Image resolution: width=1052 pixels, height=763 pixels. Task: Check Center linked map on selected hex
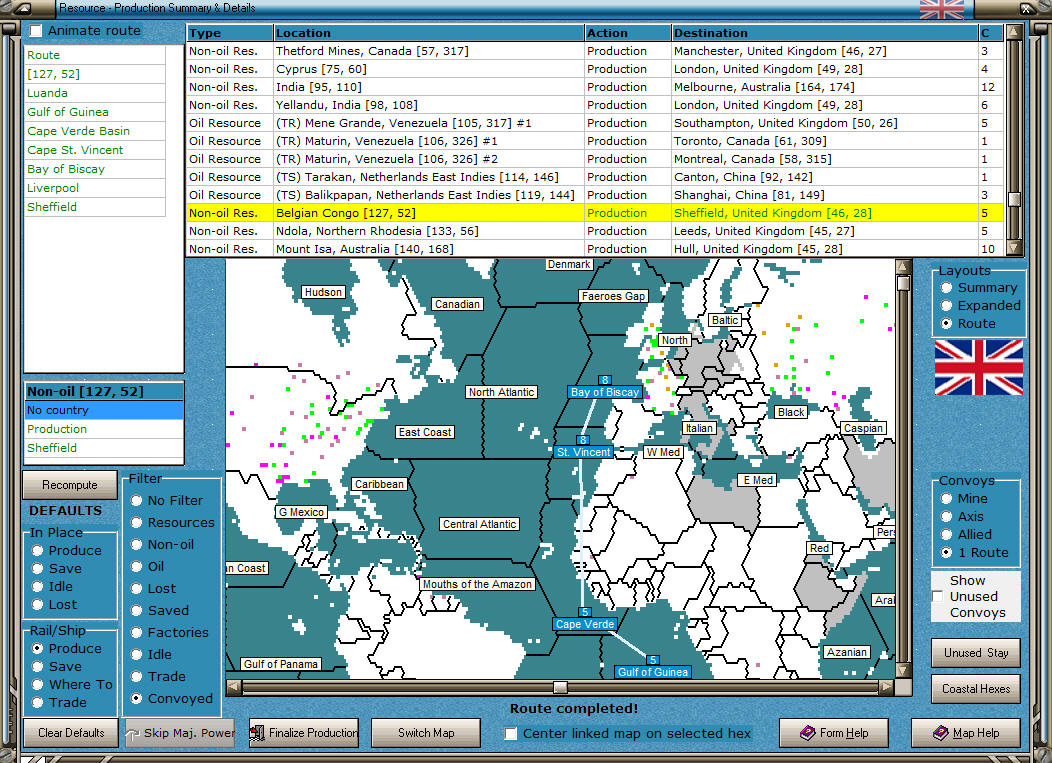tap(511, 734)
